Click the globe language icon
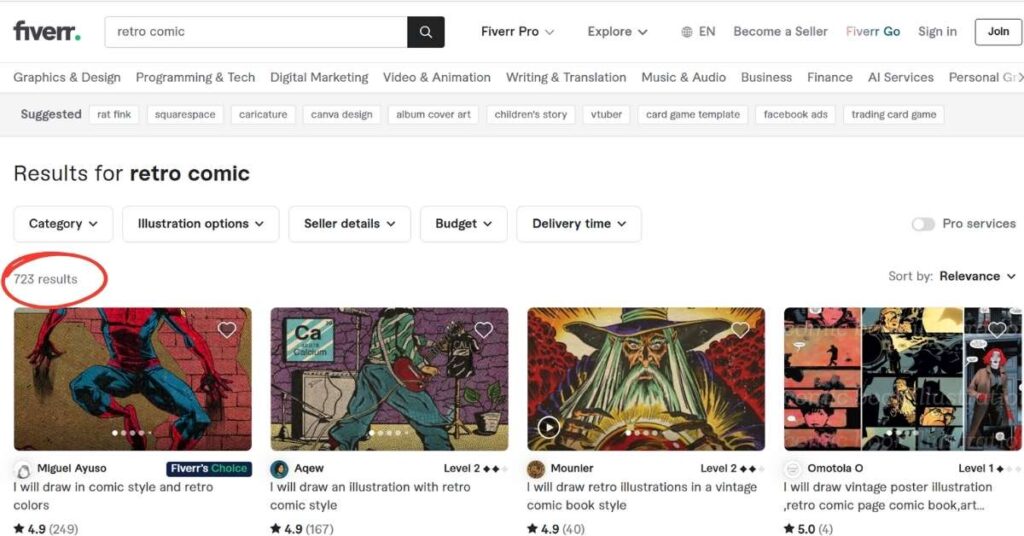1024x536 pixels. (x=686, y=32)
